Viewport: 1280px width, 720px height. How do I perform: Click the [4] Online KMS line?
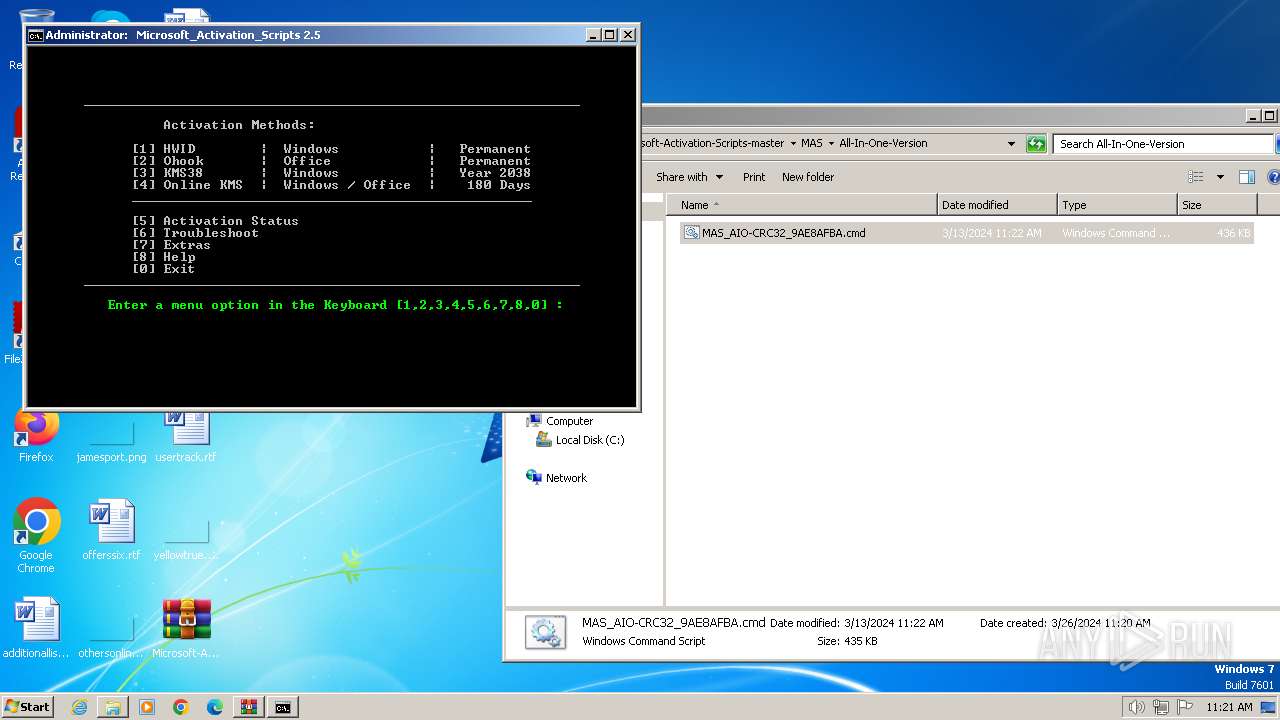coord(331,185)
